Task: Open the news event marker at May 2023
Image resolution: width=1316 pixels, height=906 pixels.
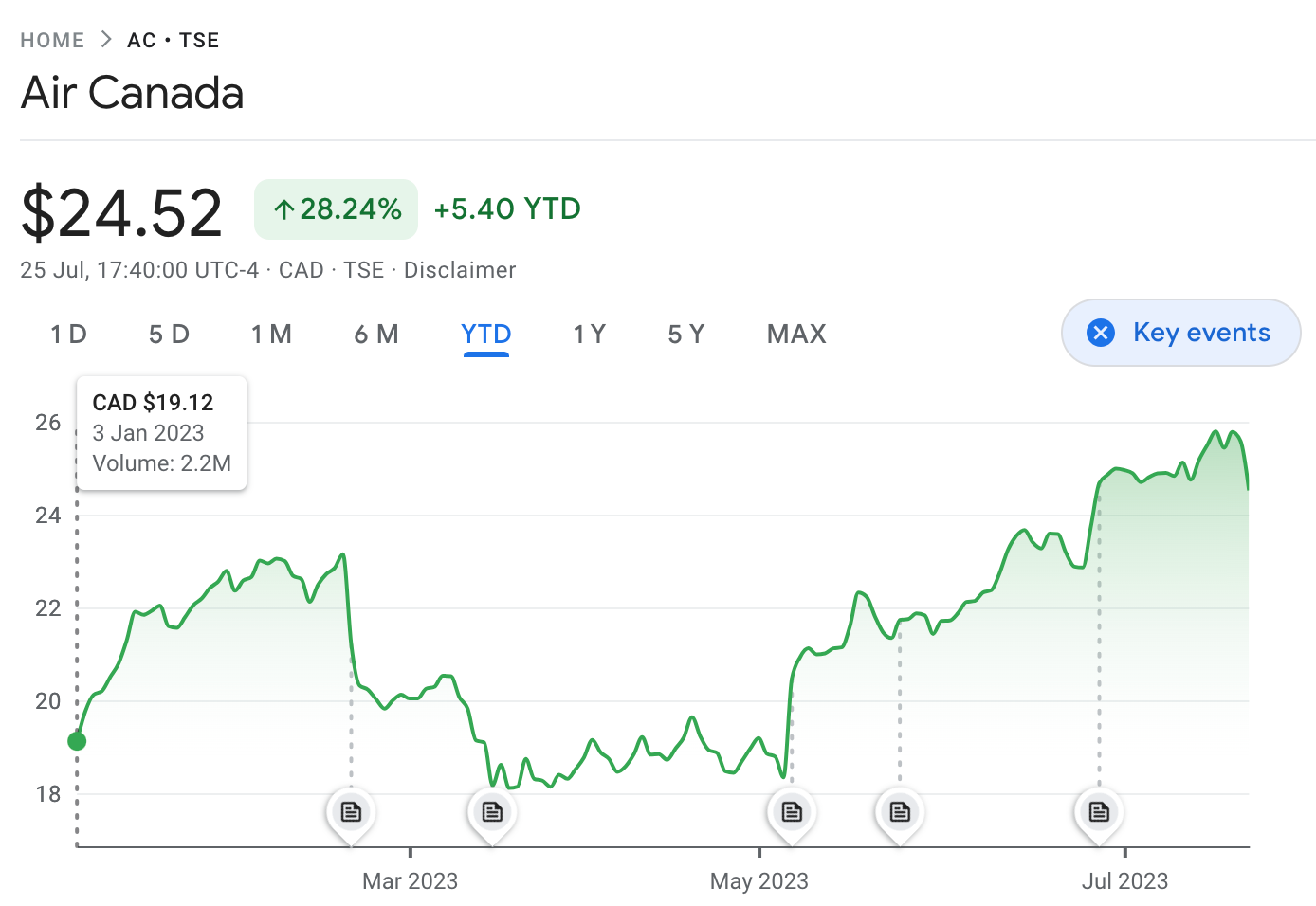Action: (x=792, y=812)
